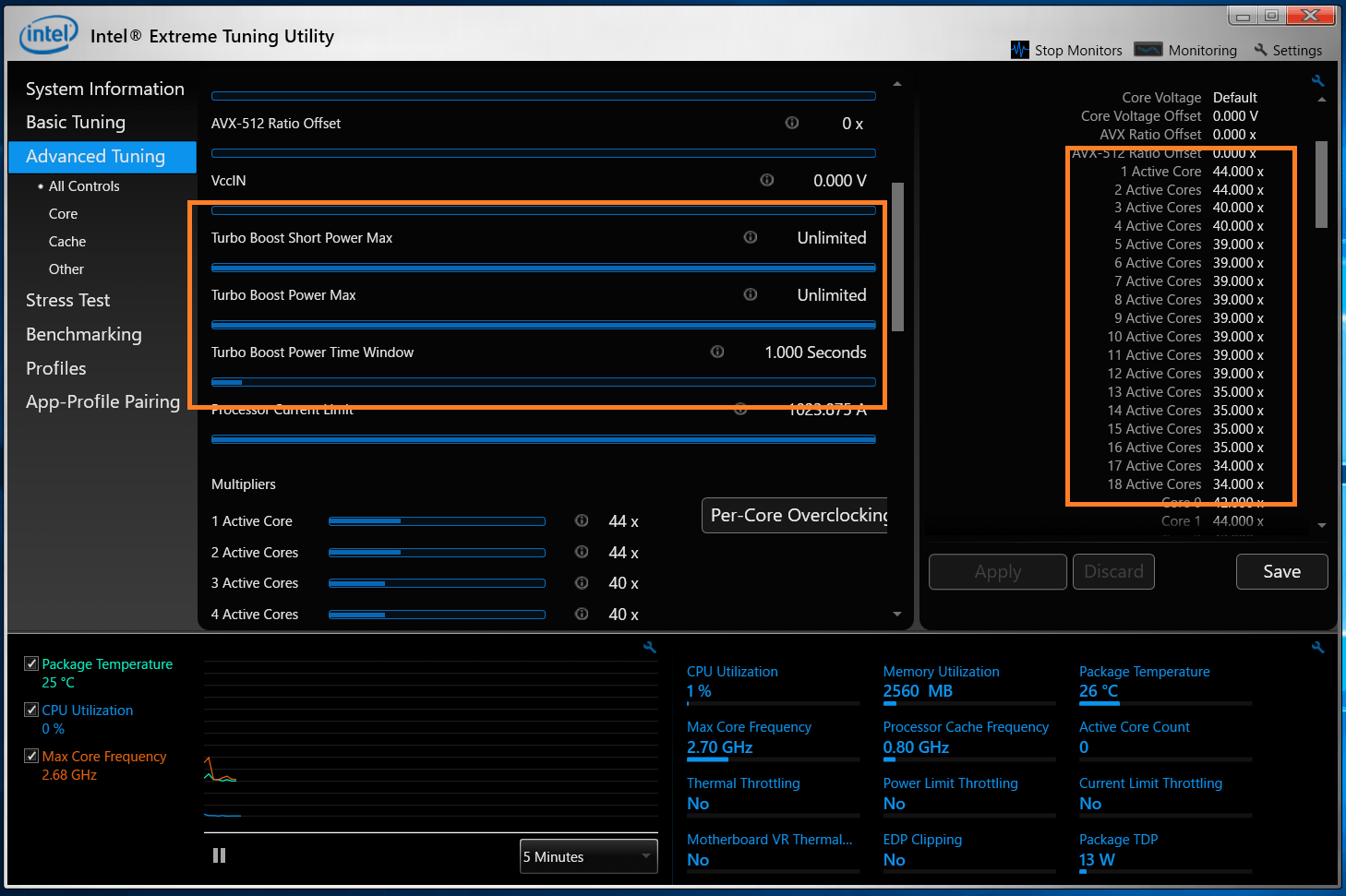Open the 5 Minutes time range dropdown
The image size is (1346, 896).
pyautogui.click(x=589, y=856)
